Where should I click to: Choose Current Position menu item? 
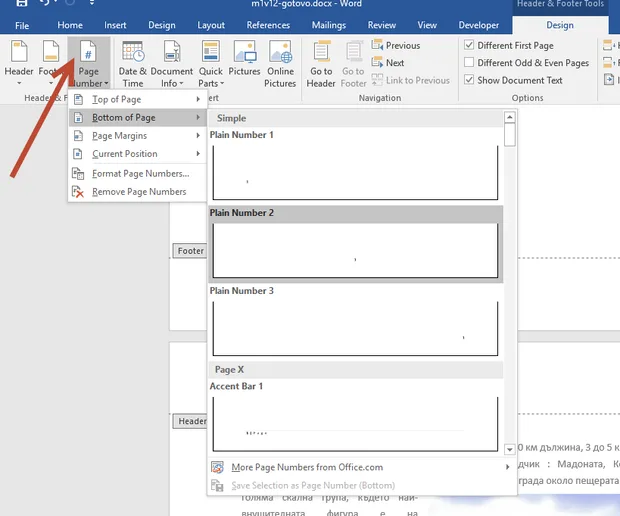[138, 154]
